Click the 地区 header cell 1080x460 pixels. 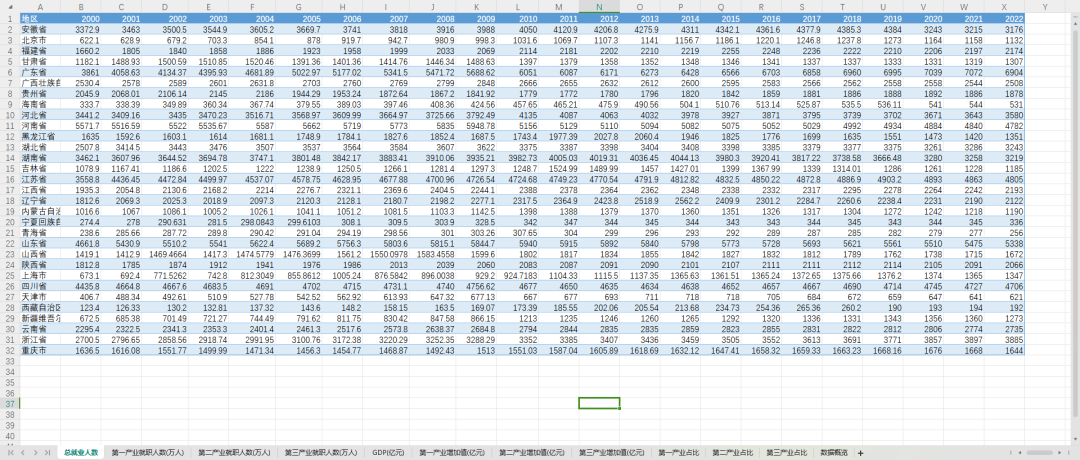39,19
